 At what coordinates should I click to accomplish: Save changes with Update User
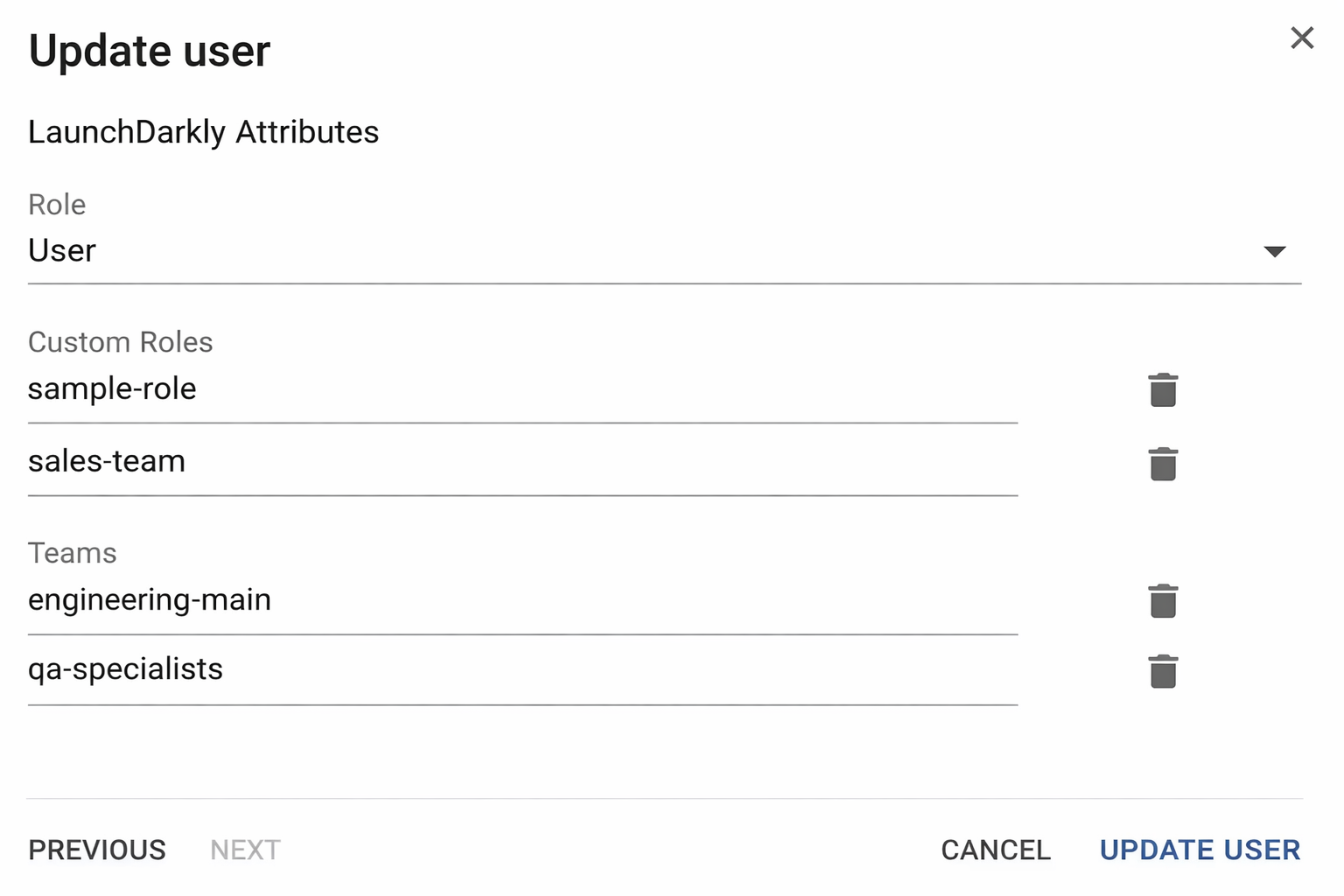click(1200, 850)
